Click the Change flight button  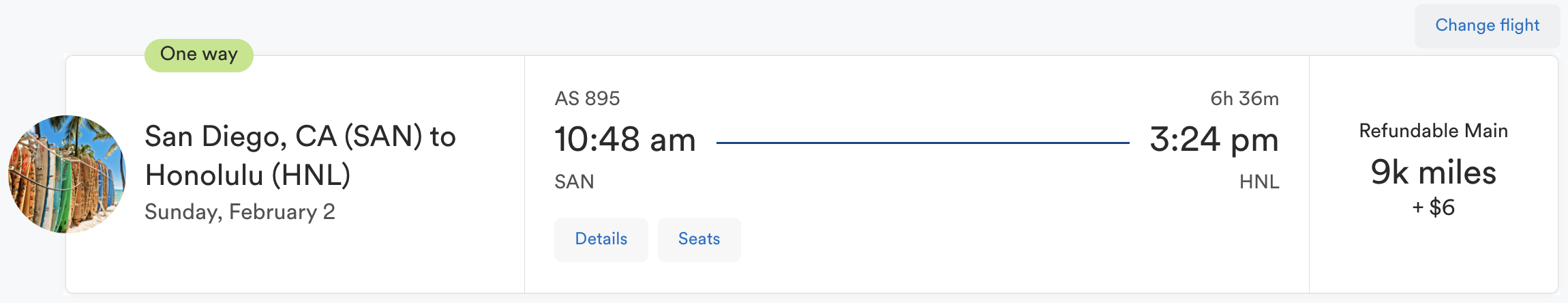(1487, 26)
